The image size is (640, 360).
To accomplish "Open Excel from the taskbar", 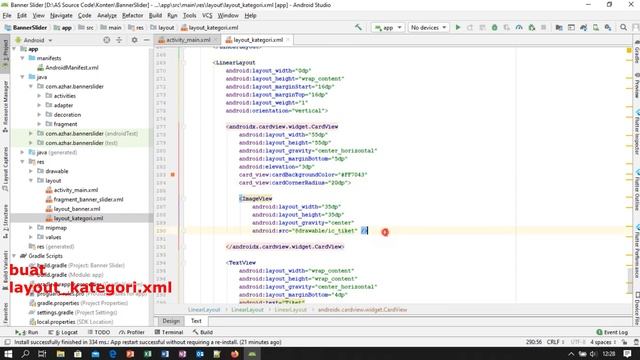I will coord(147,354).
